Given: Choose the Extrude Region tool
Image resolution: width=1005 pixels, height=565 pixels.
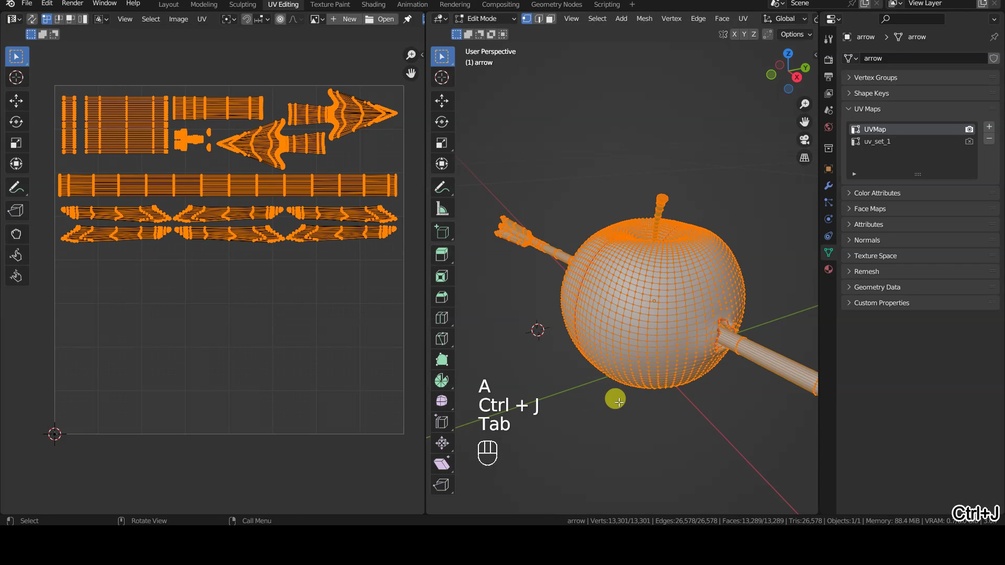Looking at the screenshot, I should point(442,254).
